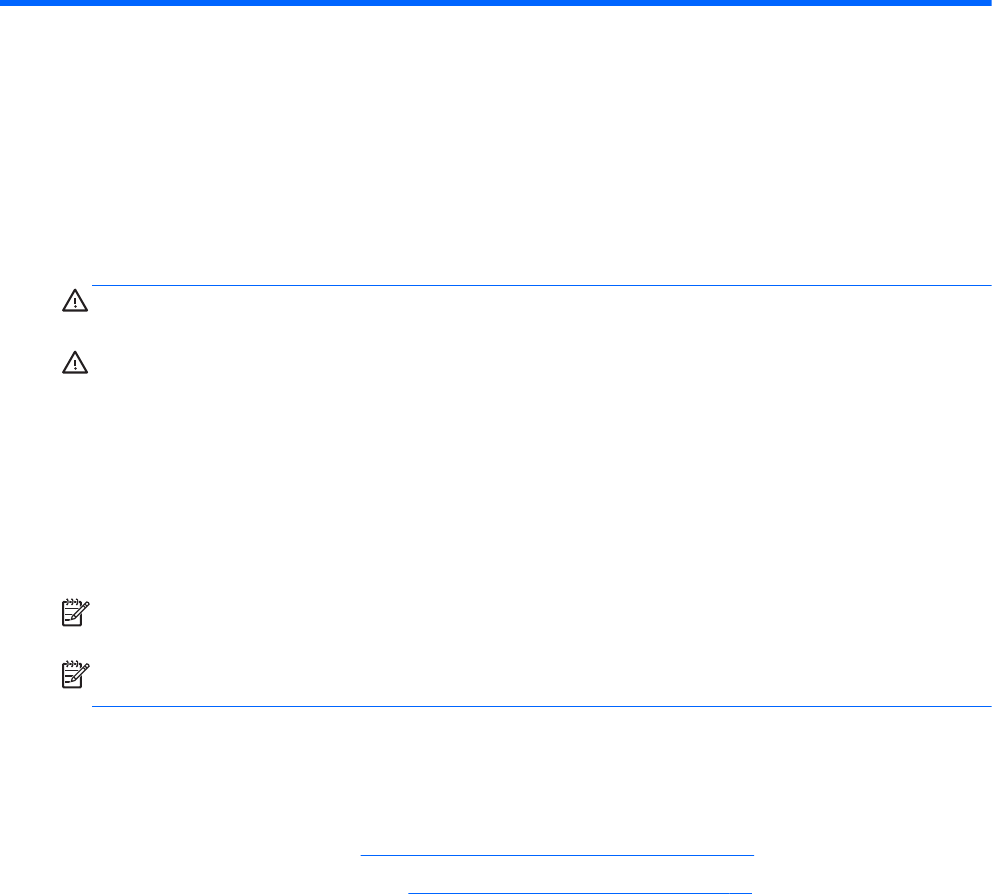Click the blue header bar
Viewport: 992px width, 894px height.
496,4
